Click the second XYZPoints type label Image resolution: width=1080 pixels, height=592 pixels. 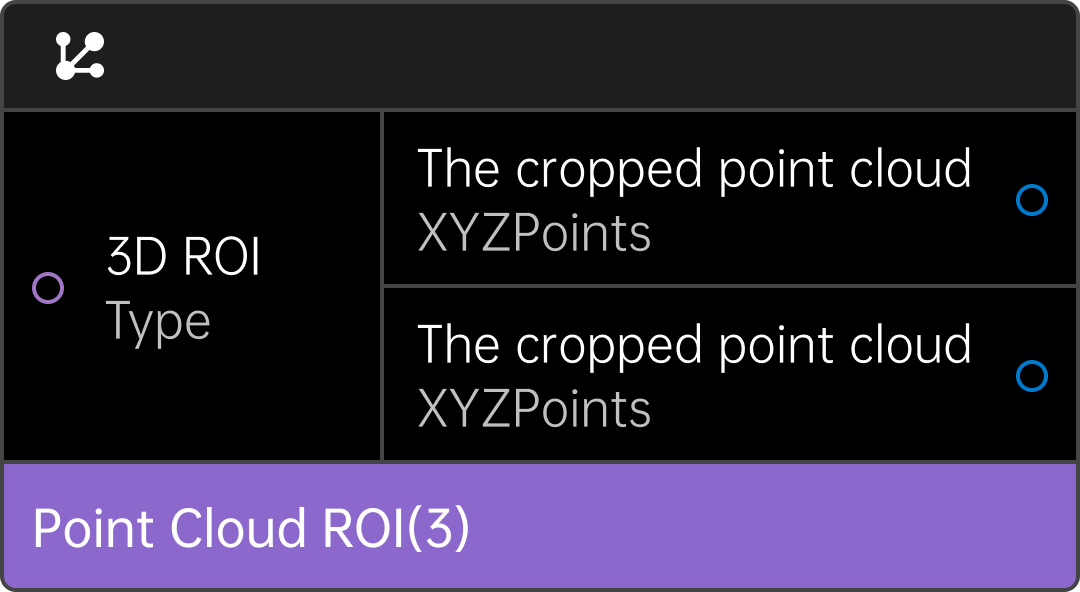coord(534,409)
